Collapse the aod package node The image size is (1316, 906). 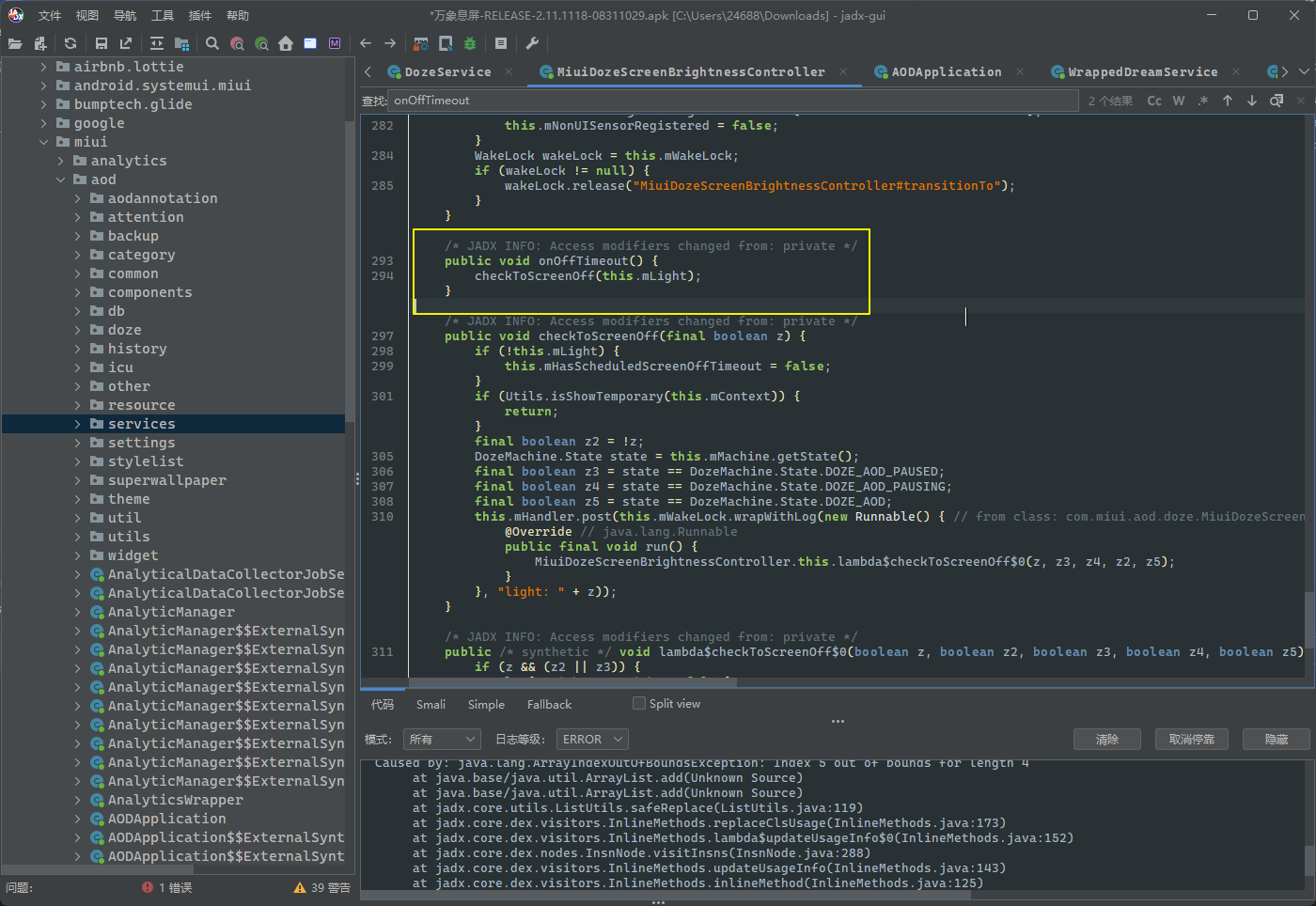click(x=60, y=180)
